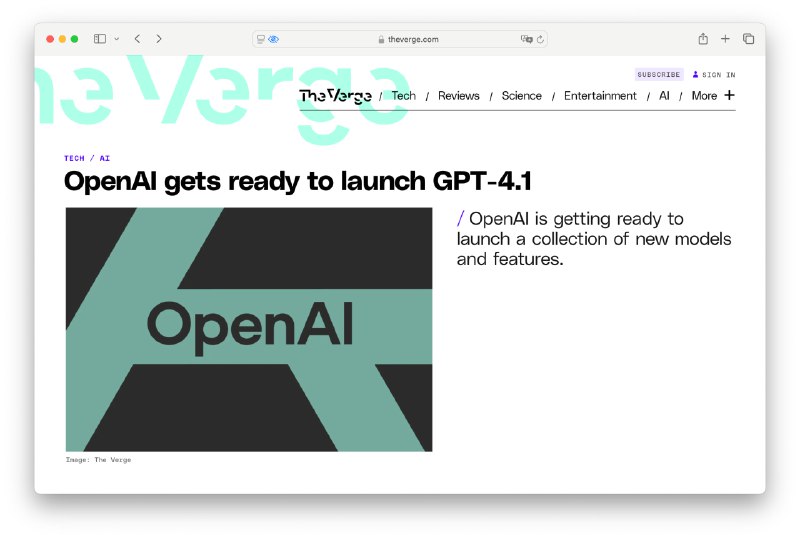The image size is (800, 539).
Task: Open the sidebar options chevron
Action: tap(117, 39)
